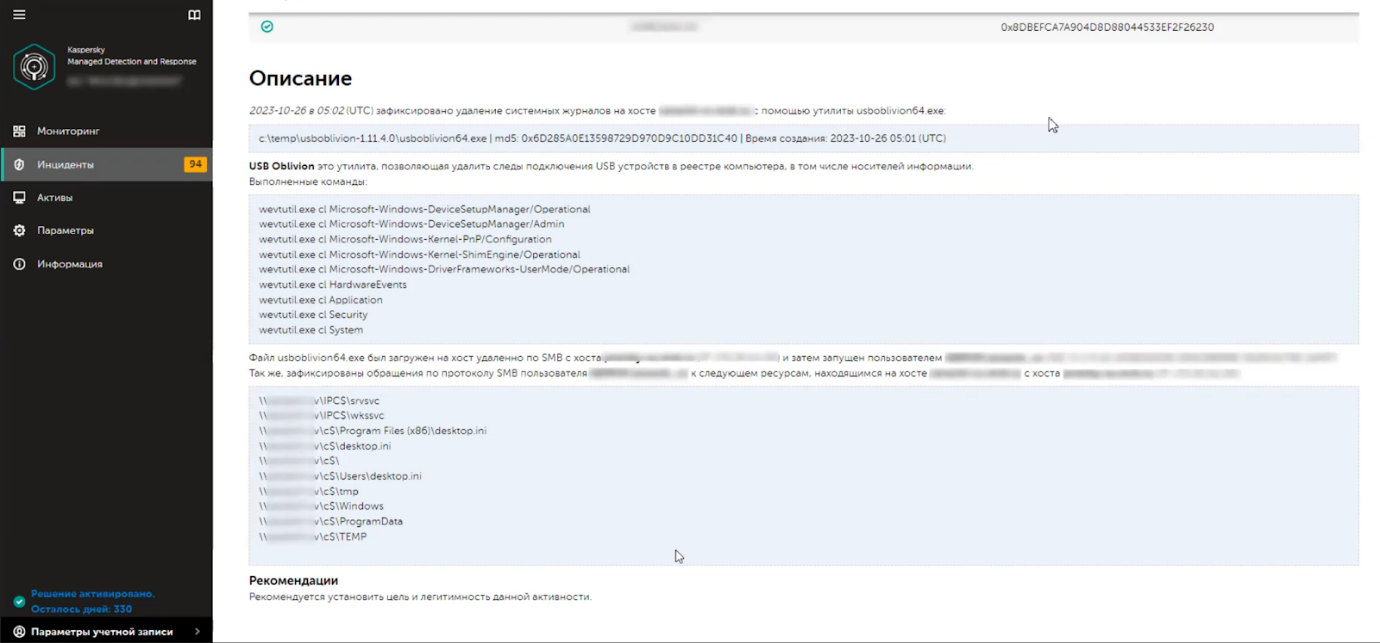Viewport: 1380px width, 643px height.
Task: Expand Параметры учетной записи chevron
Action: (x=197, y=632)
